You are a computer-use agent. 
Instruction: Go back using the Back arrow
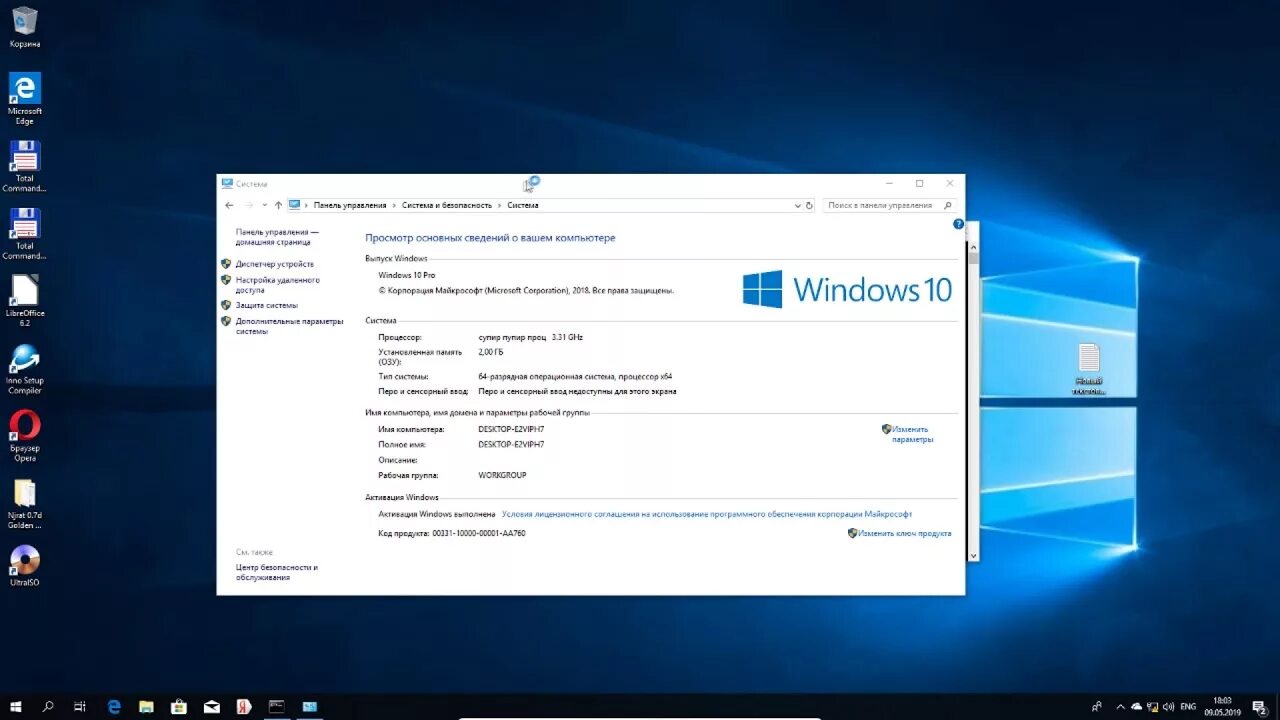point(229,205)
